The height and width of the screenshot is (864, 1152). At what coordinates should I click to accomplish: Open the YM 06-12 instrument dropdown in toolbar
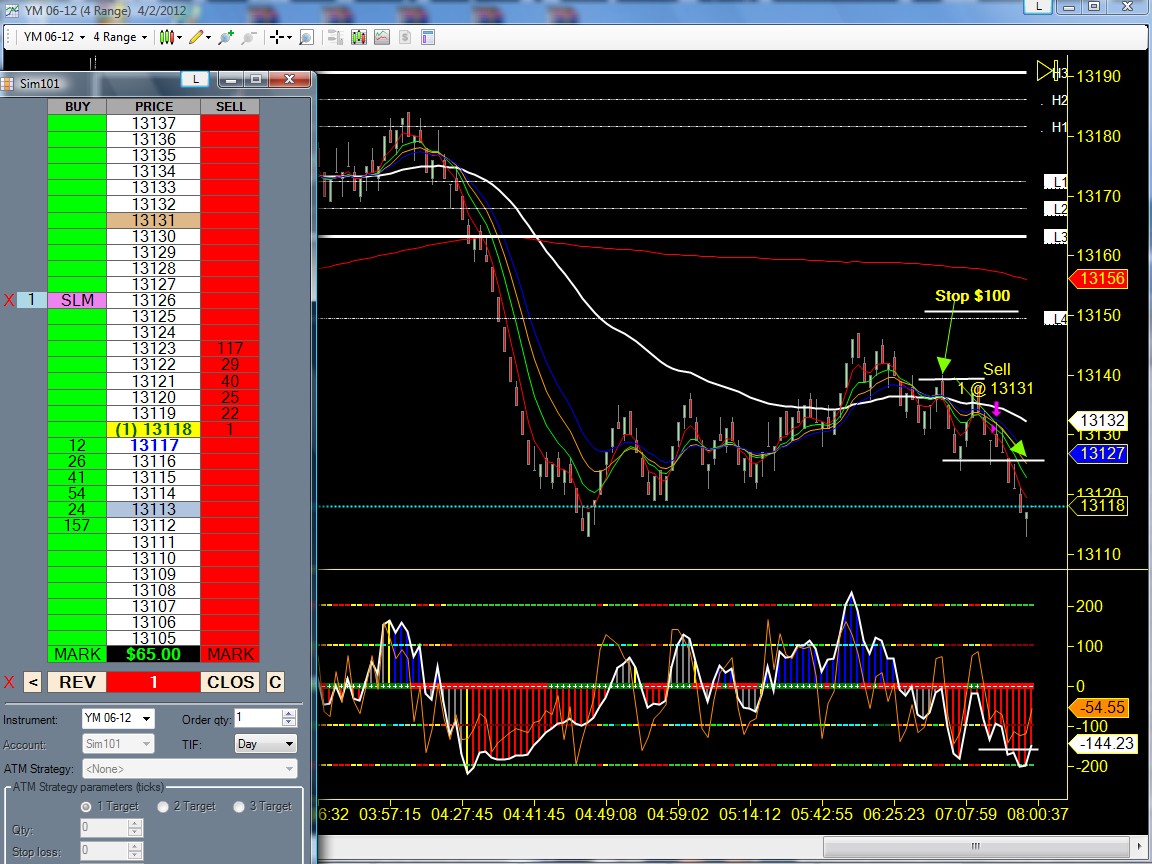[54, 37]
